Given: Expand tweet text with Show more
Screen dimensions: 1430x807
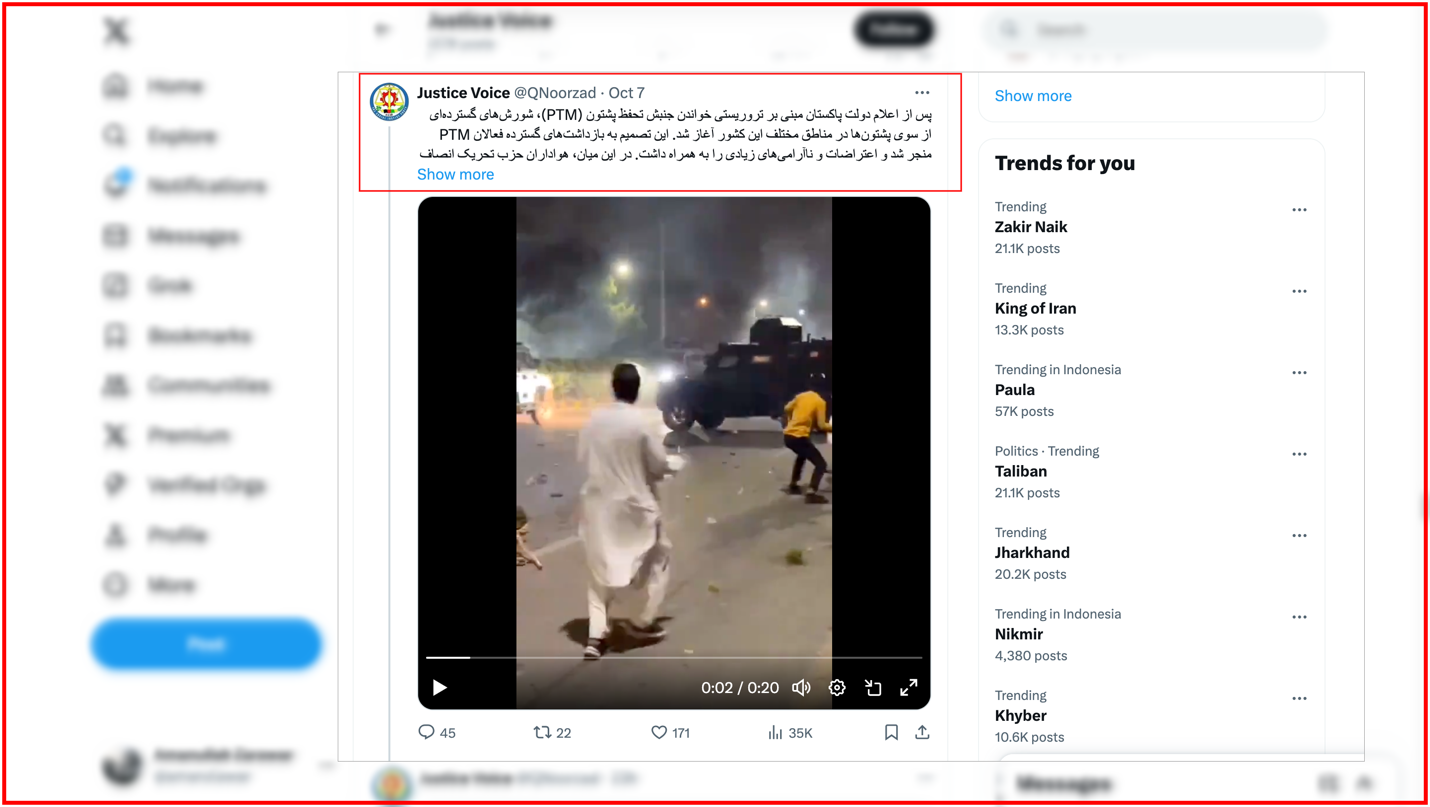Looking at the screenshot, I should tap(455, 174).
